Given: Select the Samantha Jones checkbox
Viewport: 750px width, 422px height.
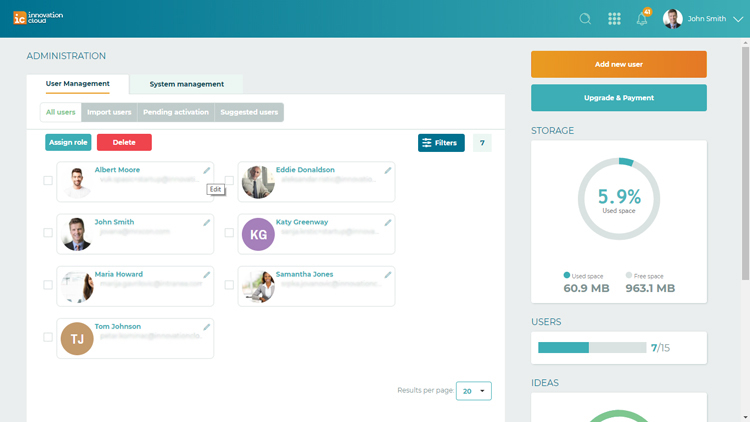Looking at the screenshot, I should (x=229, y=285).
